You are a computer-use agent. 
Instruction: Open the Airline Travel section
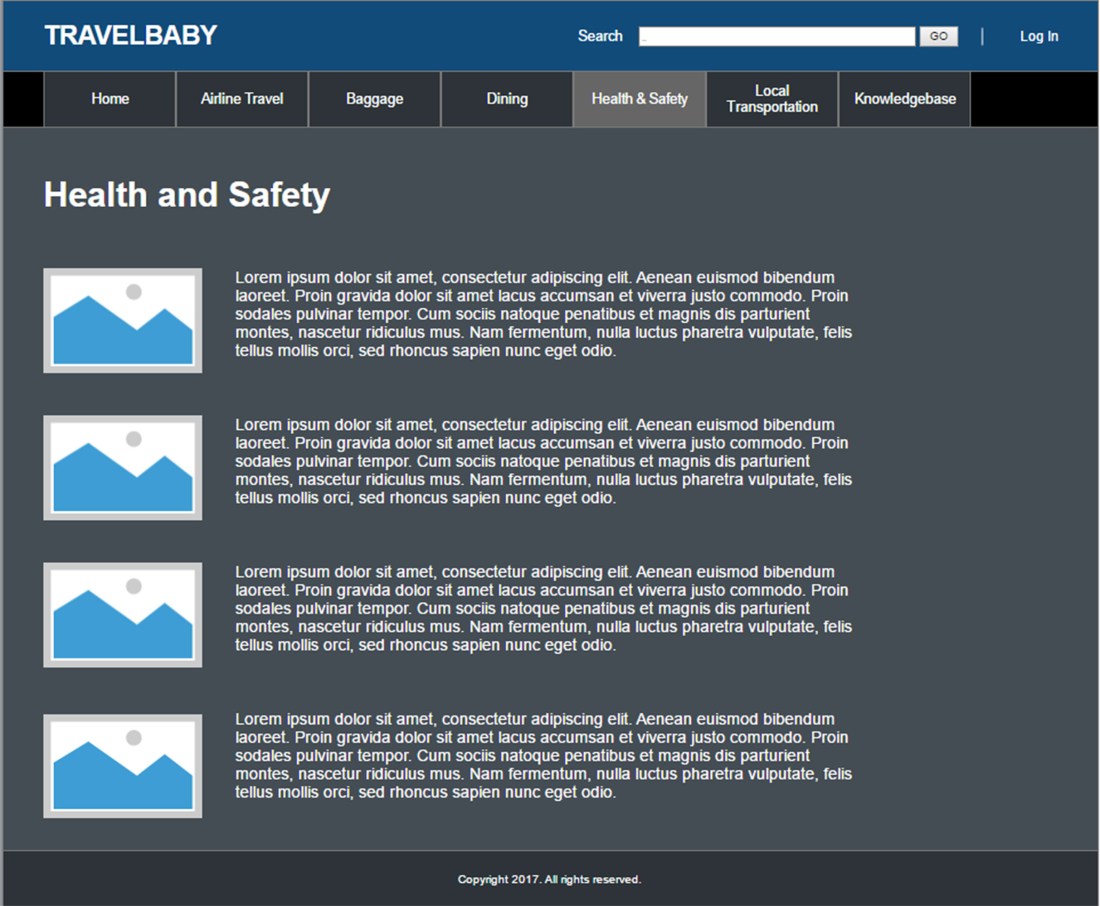[x=241, y=99]
